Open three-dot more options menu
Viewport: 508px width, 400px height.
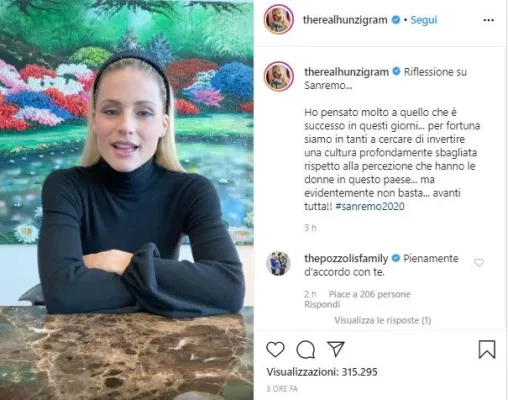pyautogui.click(x=488, y=20)
